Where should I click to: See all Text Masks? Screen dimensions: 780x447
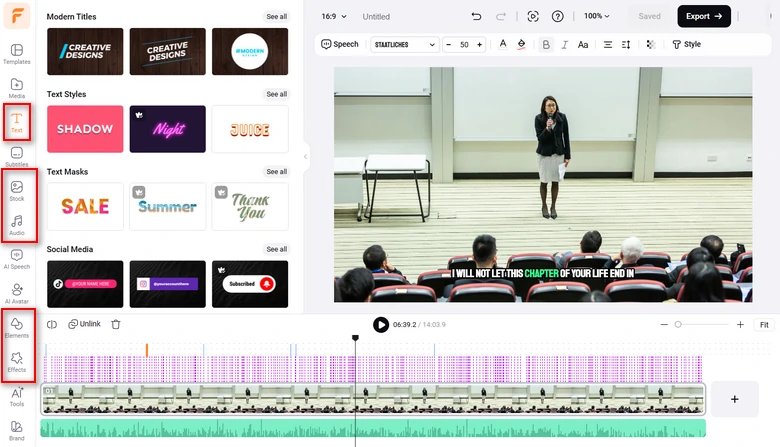click(x=277, y=172)
